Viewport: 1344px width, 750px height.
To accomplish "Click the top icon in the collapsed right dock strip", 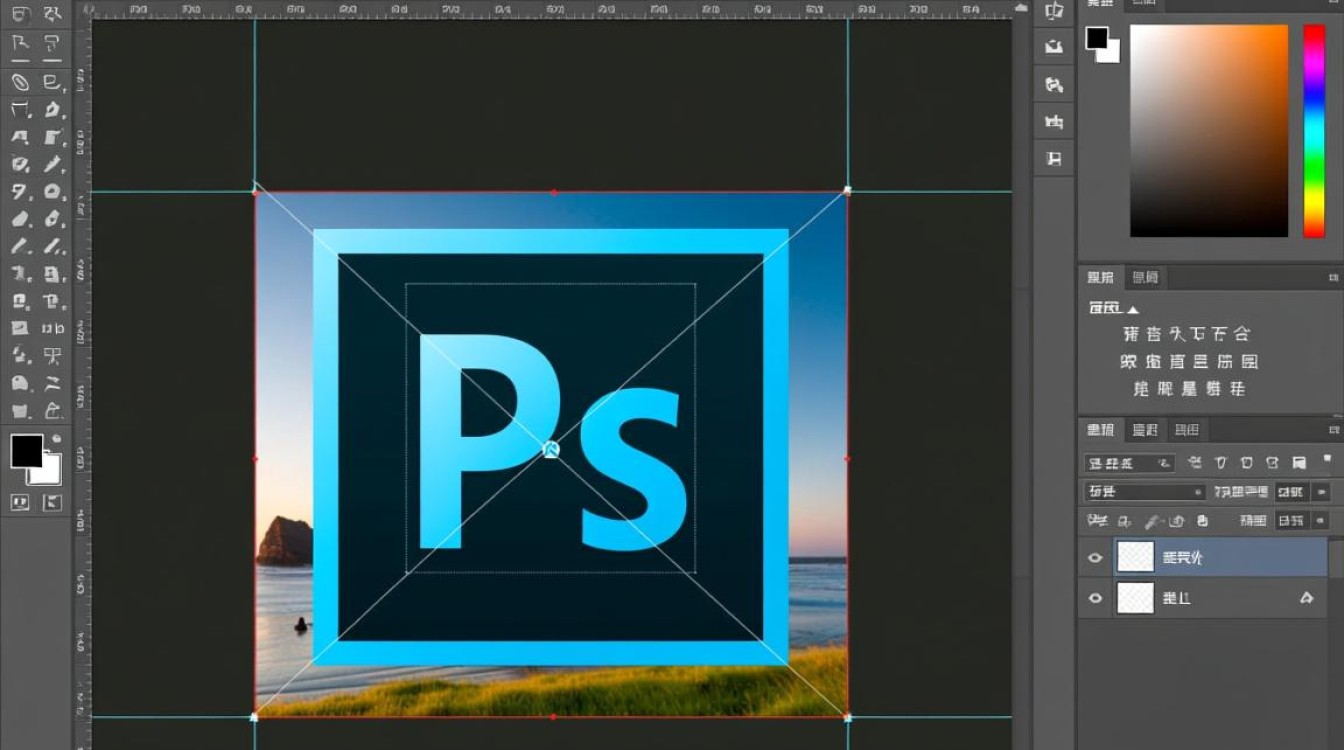I will (x=1054, y=11).
